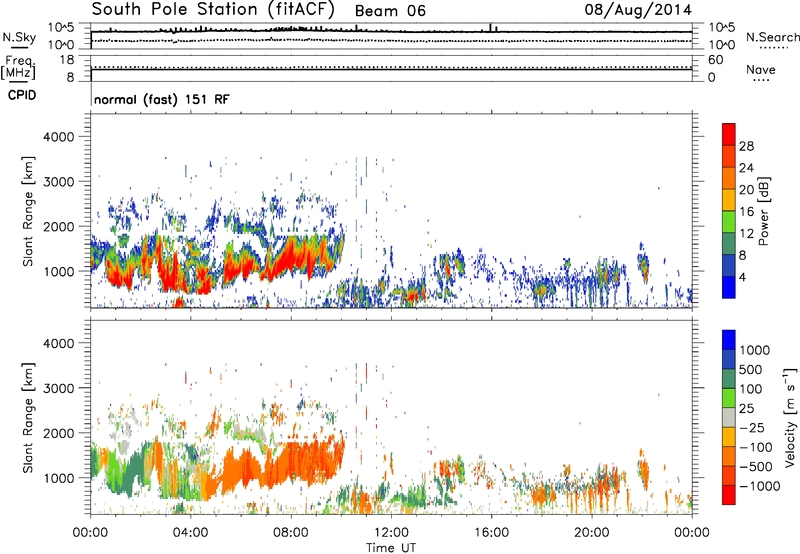Click the Slant Range title of power panel

[28, 211]
